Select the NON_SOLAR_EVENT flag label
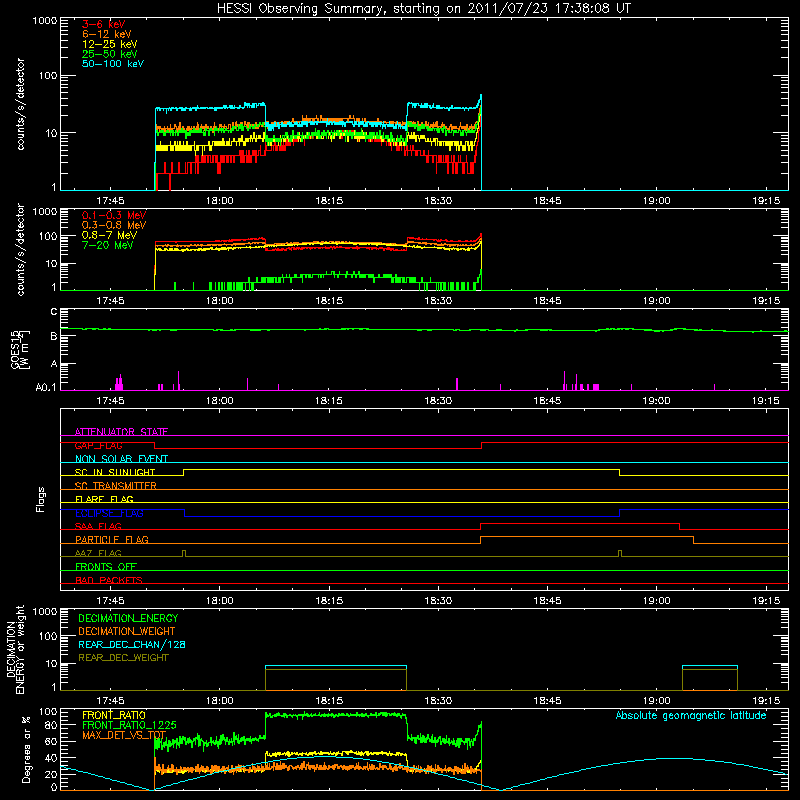800x800 pixels. coord(121,459)
